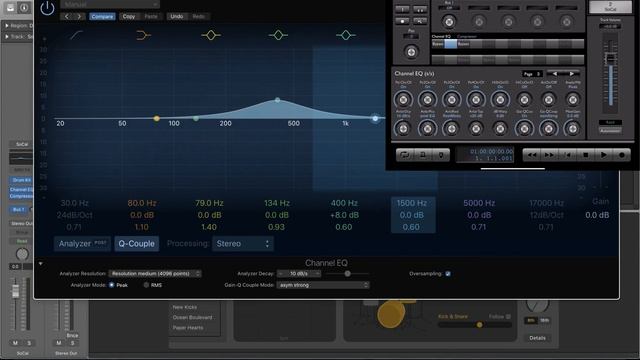Screen dimensions: 640x360
Task: Go to beginning in remote transport
Action: point(567,155)
